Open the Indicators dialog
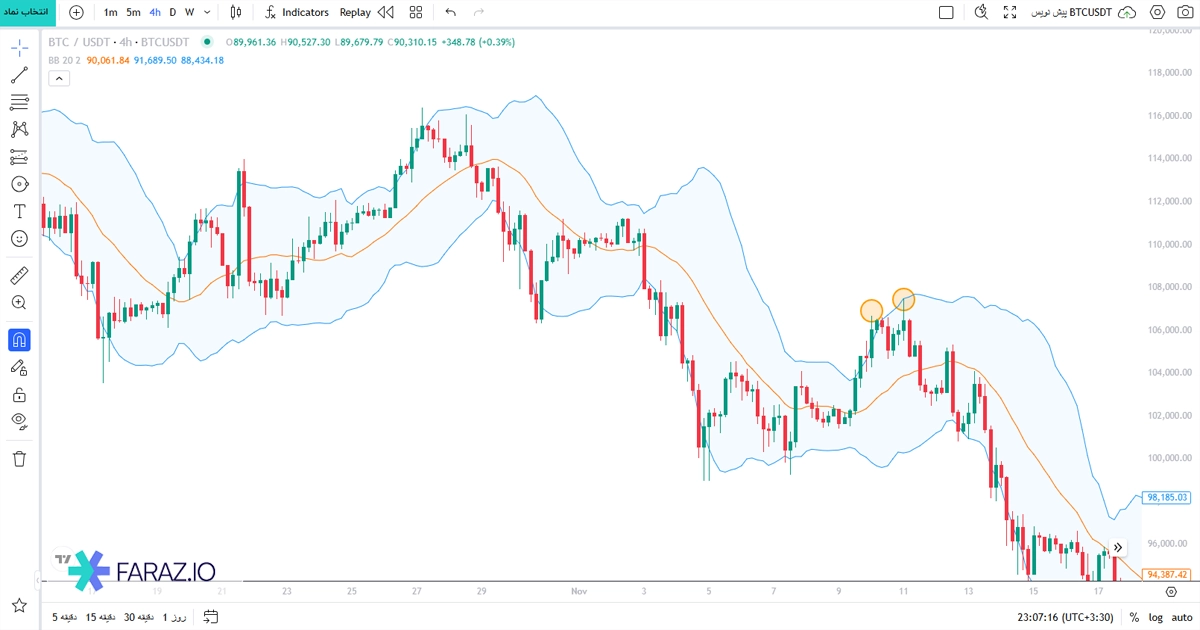Viewport: 1200px width, 630px height. (x=296, y=12)
